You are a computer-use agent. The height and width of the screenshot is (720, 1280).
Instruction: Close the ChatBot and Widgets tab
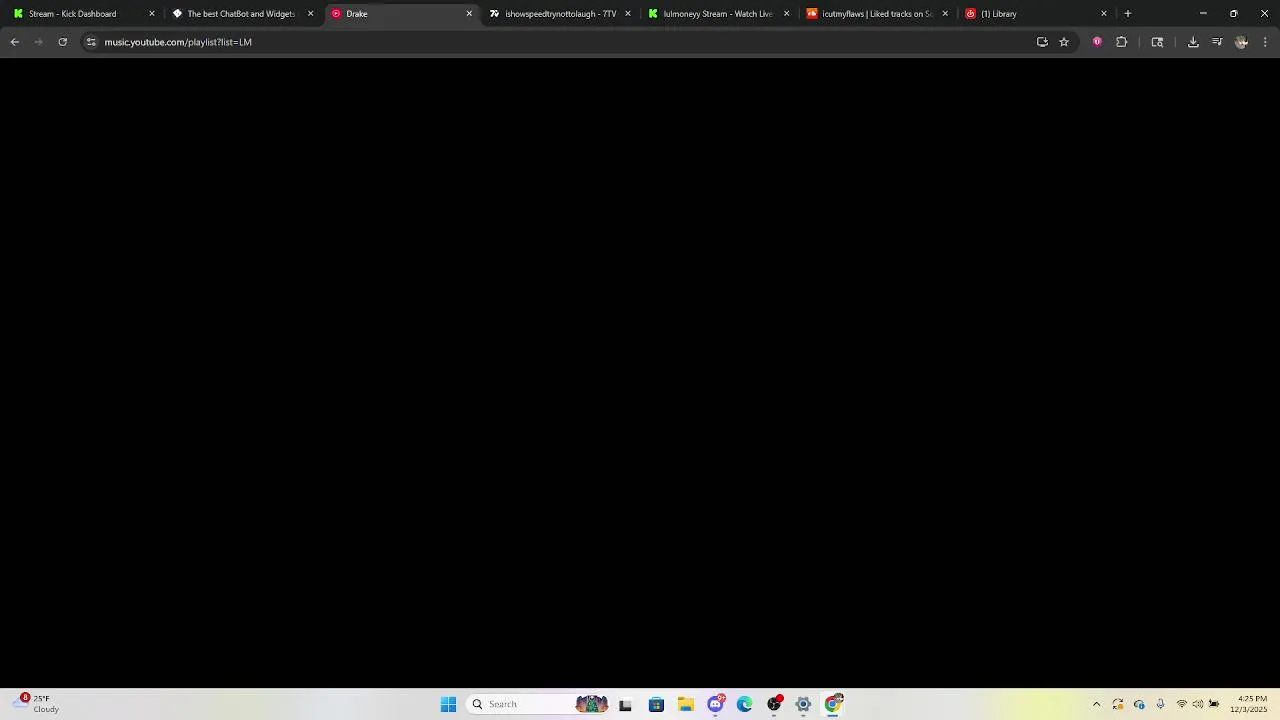pyautogui.click(x=310, y=14)
